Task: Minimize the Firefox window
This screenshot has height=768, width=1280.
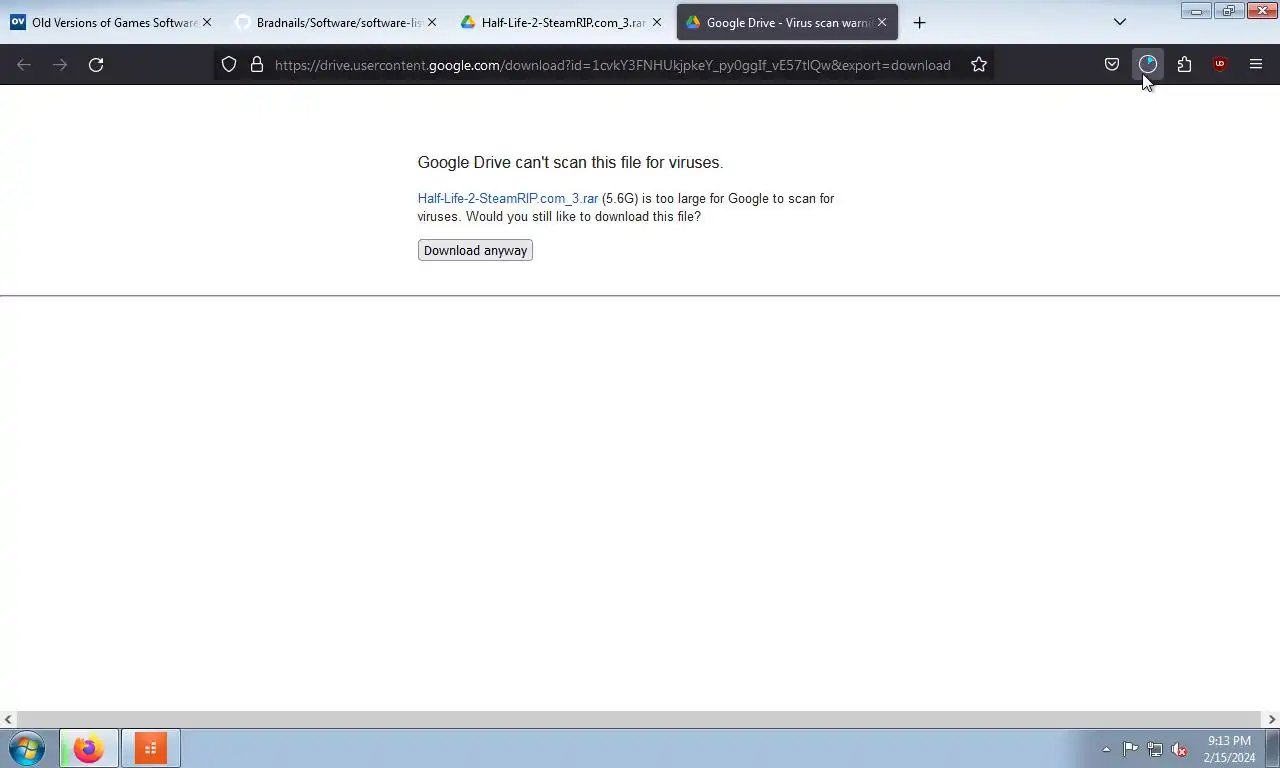Action: [1196, 11]
